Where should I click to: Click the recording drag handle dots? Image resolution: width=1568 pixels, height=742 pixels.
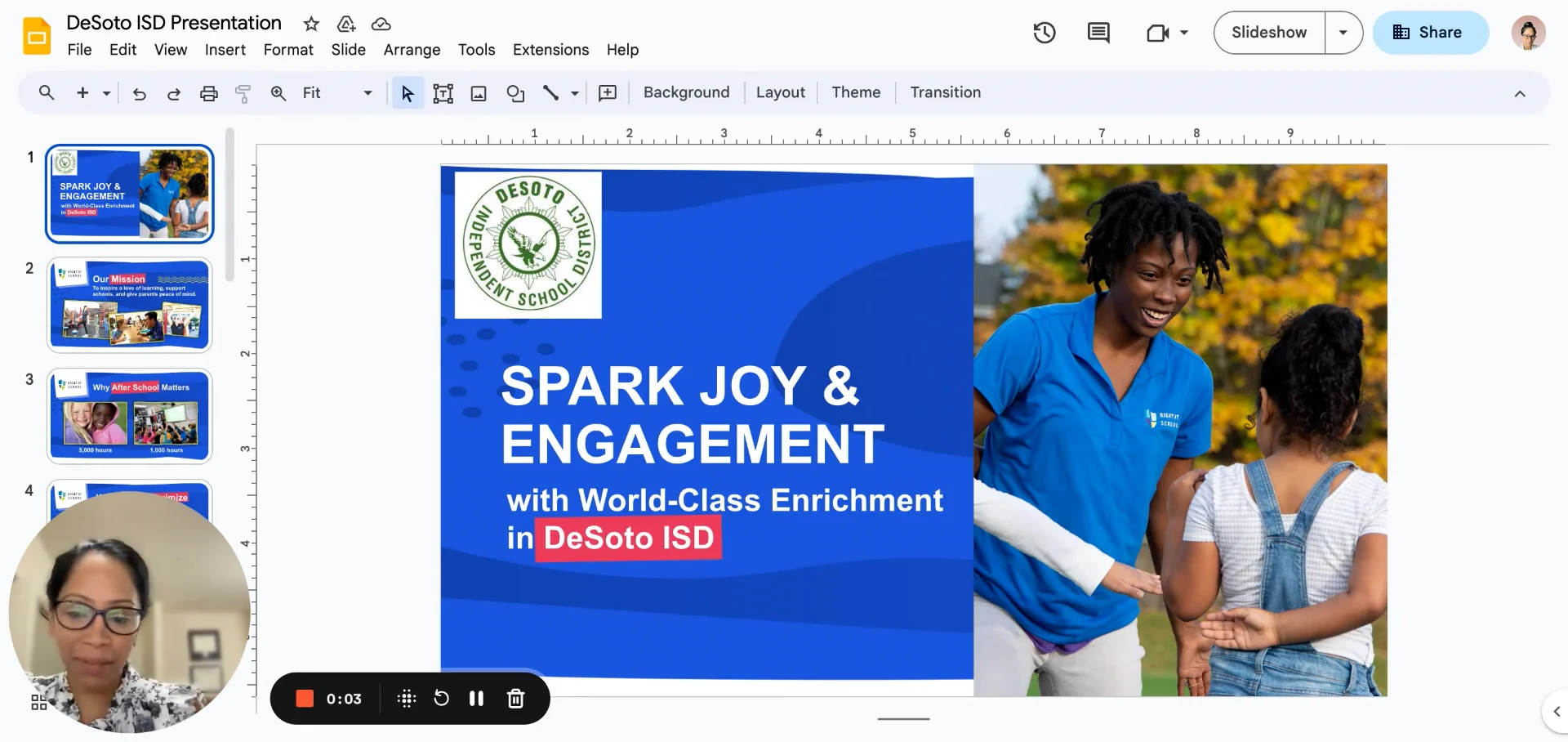pyautogui.click(x=407, y=699)
